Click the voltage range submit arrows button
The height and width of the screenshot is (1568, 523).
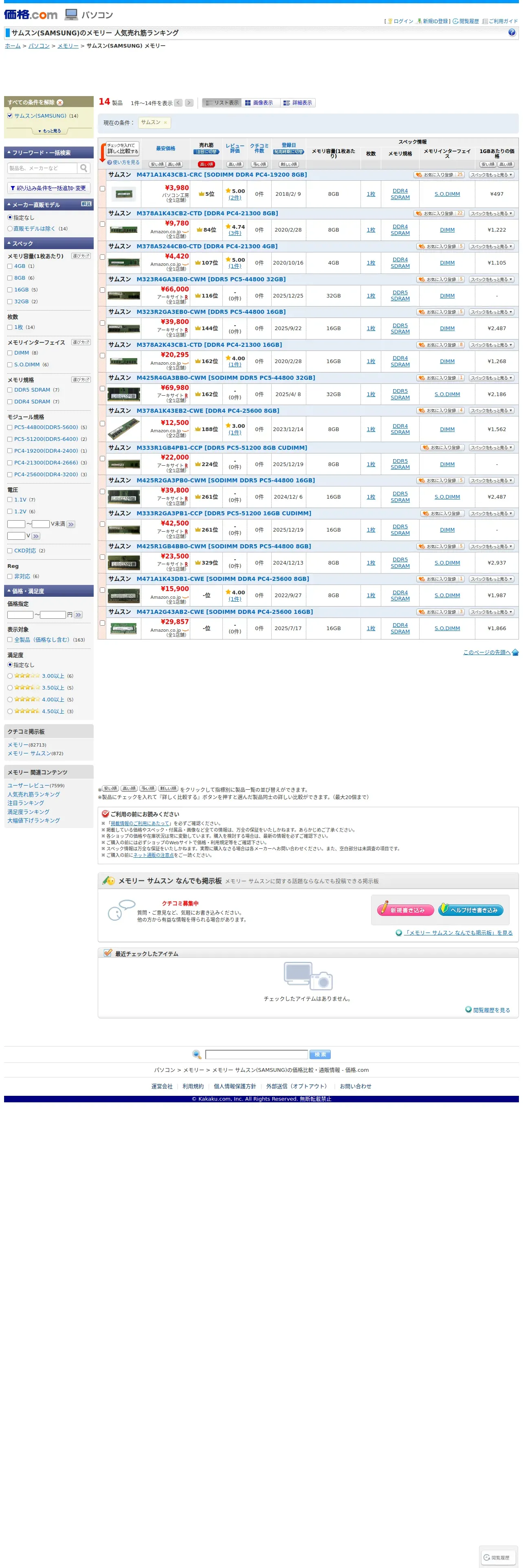(70, 525)
